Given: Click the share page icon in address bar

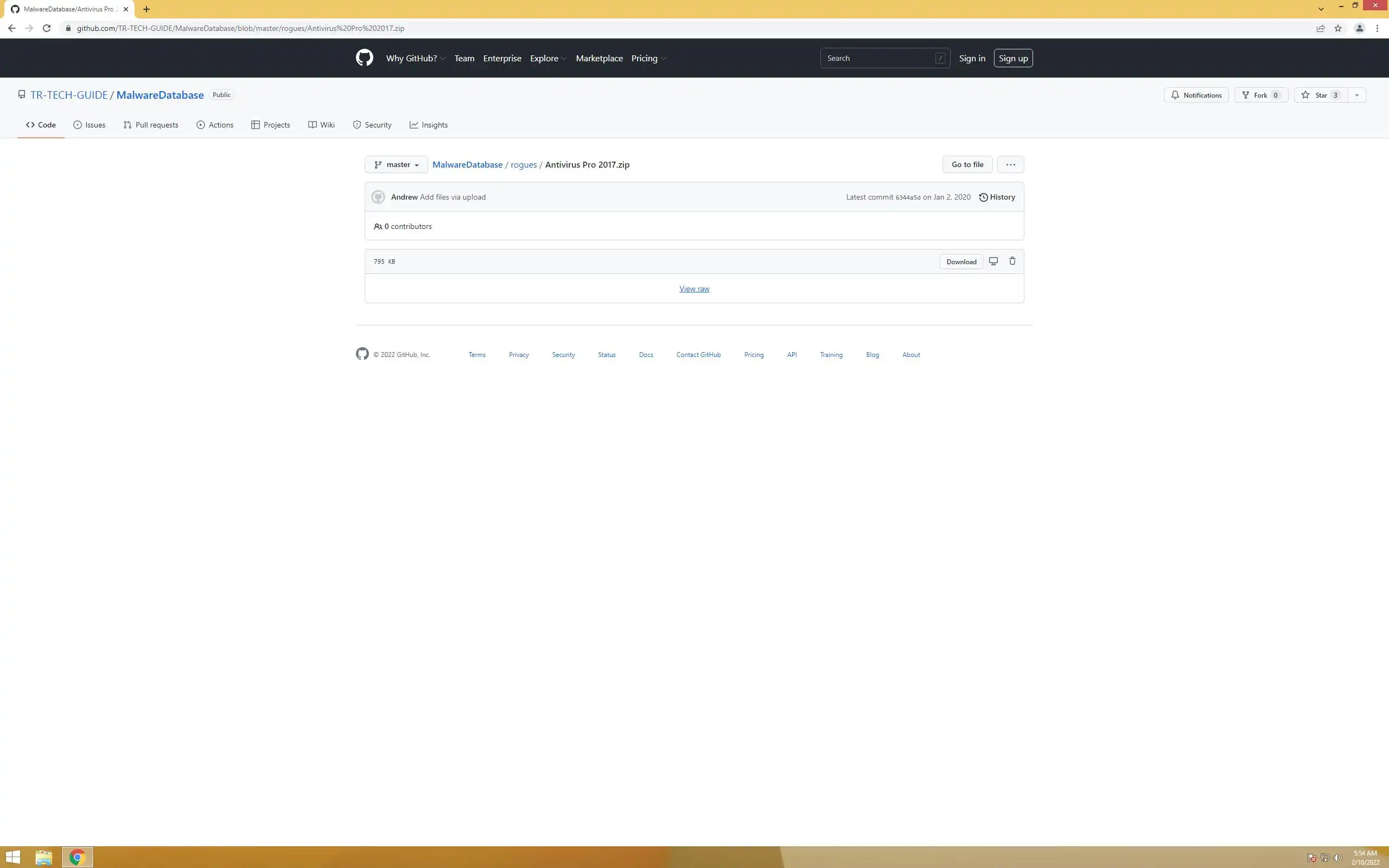Looking at the screenshot, I should [x=1320, y=28].
